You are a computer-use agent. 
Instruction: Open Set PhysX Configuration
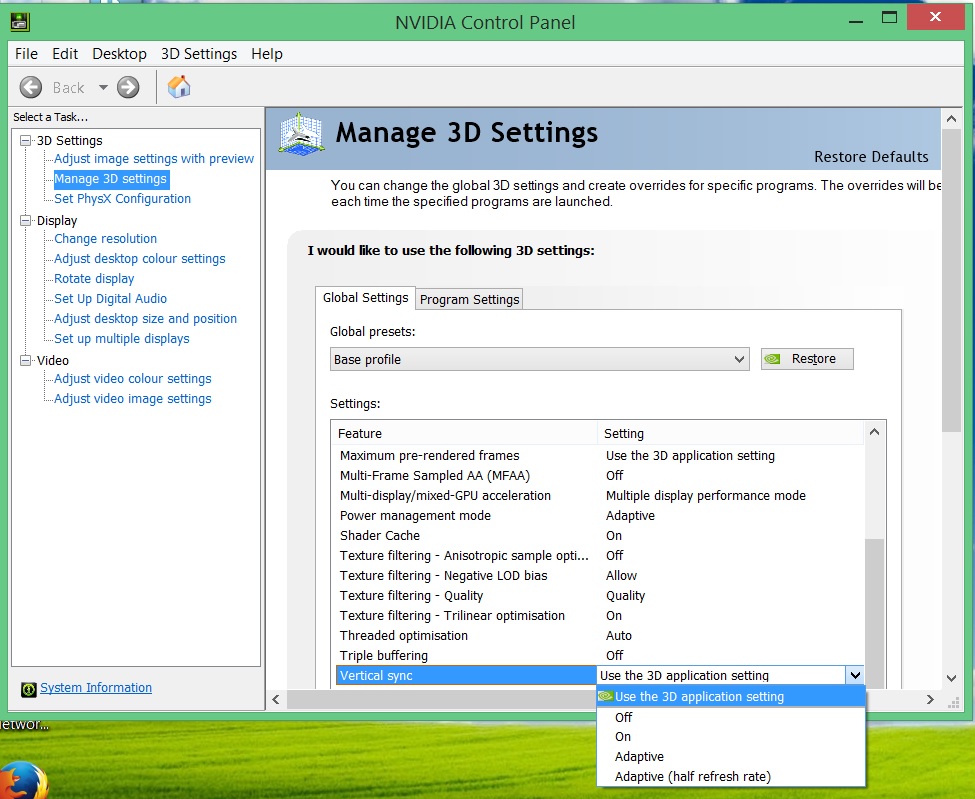[x=122, y=199]
